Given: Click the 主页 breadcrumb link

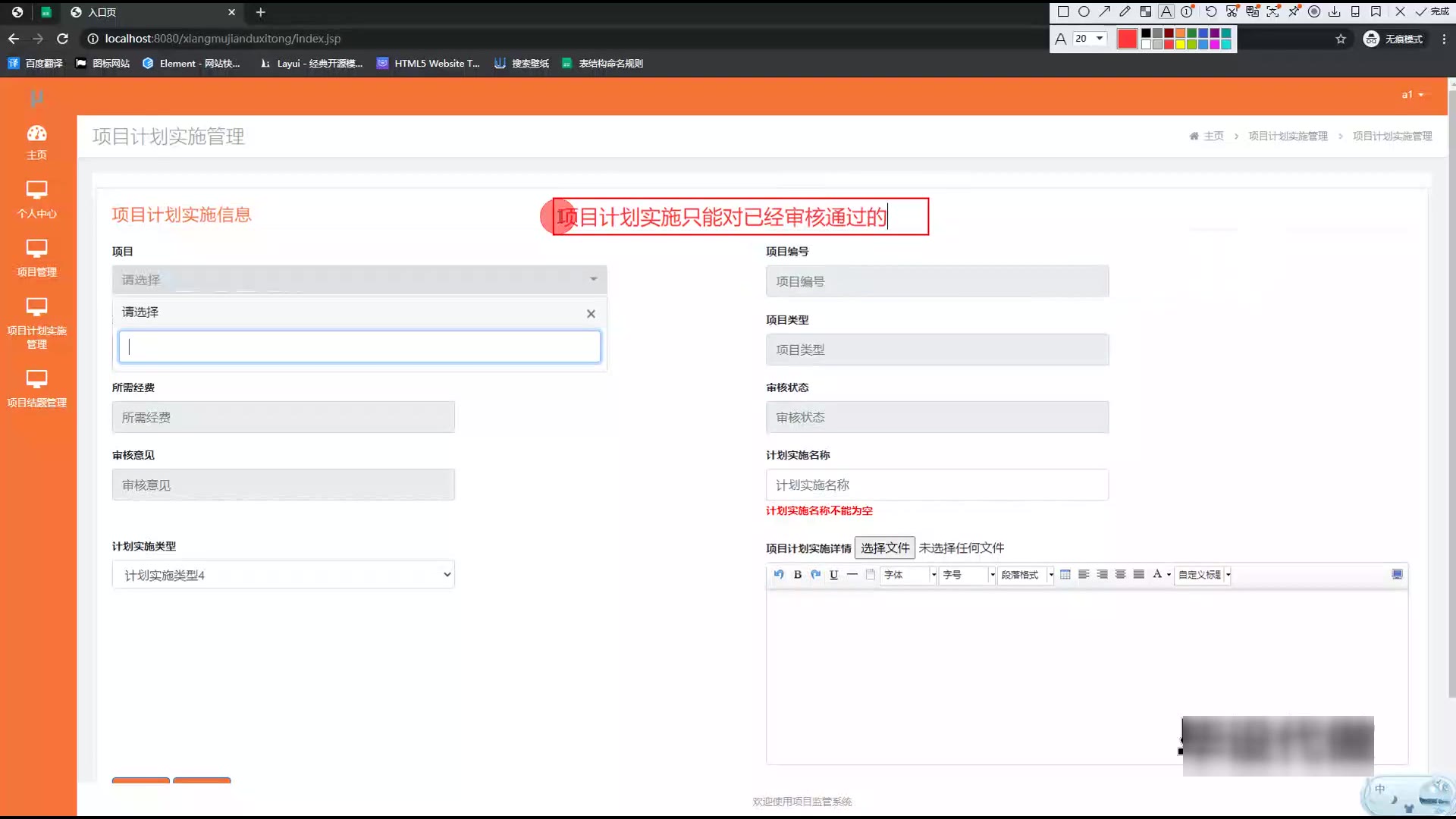Looking at the screenshot, I should [1213, 136].
